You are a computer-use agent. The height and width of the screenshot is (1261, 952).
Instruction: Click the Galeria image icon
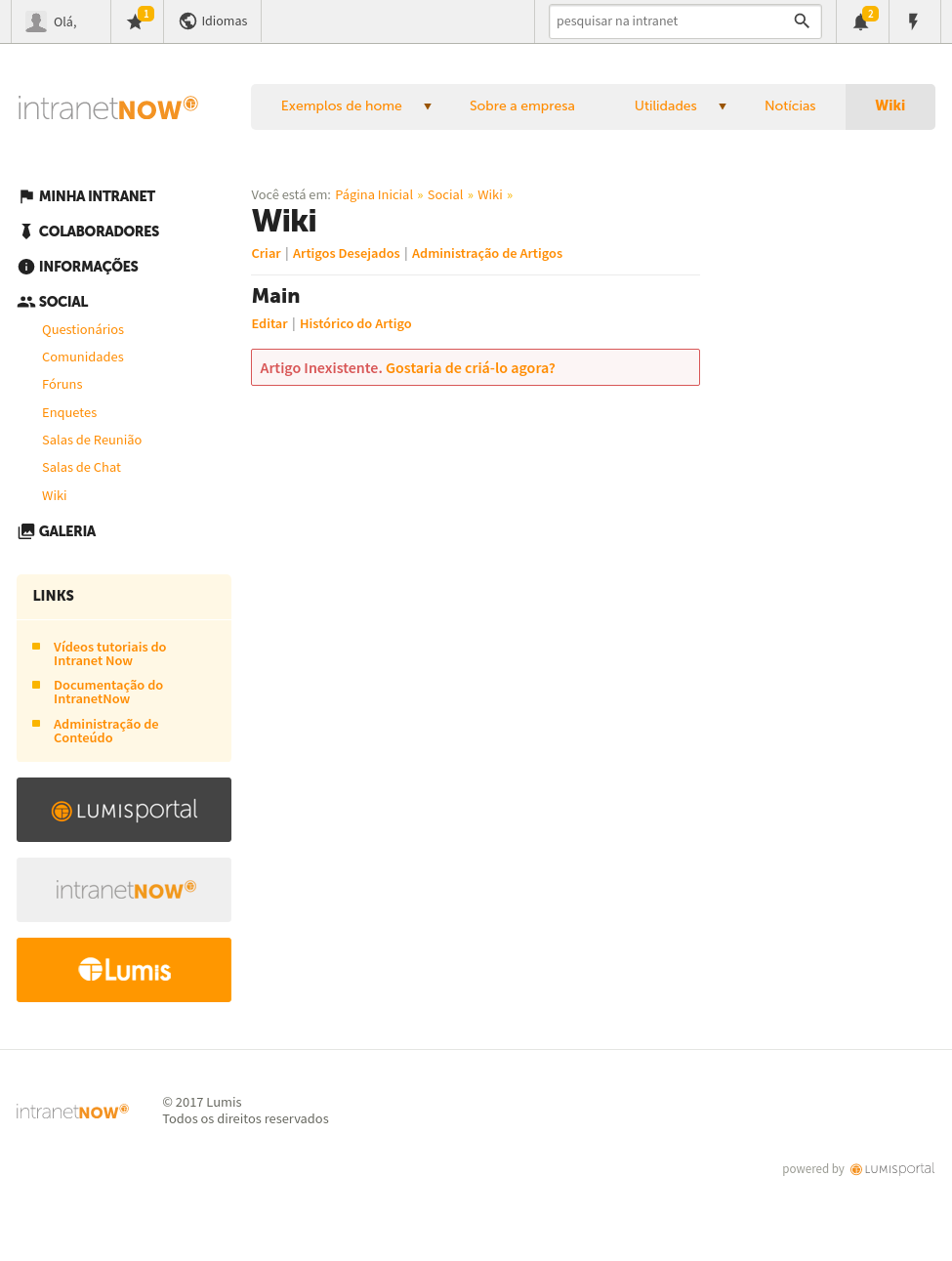26,531
